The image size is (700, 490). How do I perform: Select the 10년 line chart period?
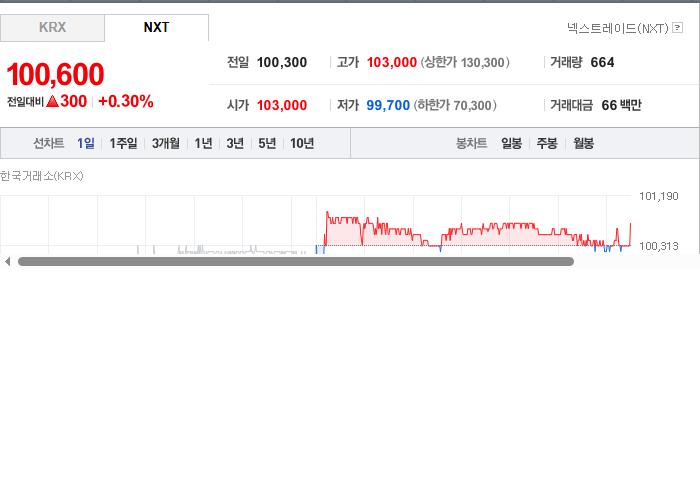pyautogui.click(x=302, y=143)
